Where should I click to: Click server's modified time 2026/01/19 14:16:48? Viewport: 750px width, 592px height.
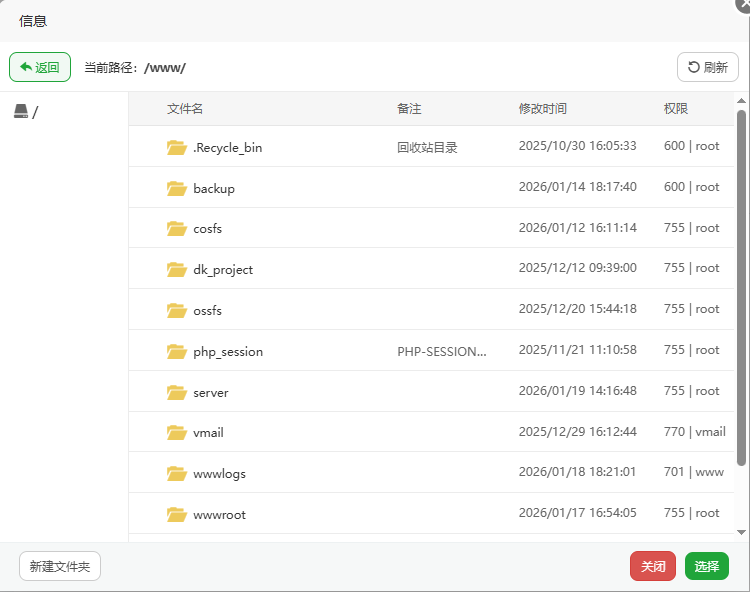pyautogui.click(x=577, y=391)
